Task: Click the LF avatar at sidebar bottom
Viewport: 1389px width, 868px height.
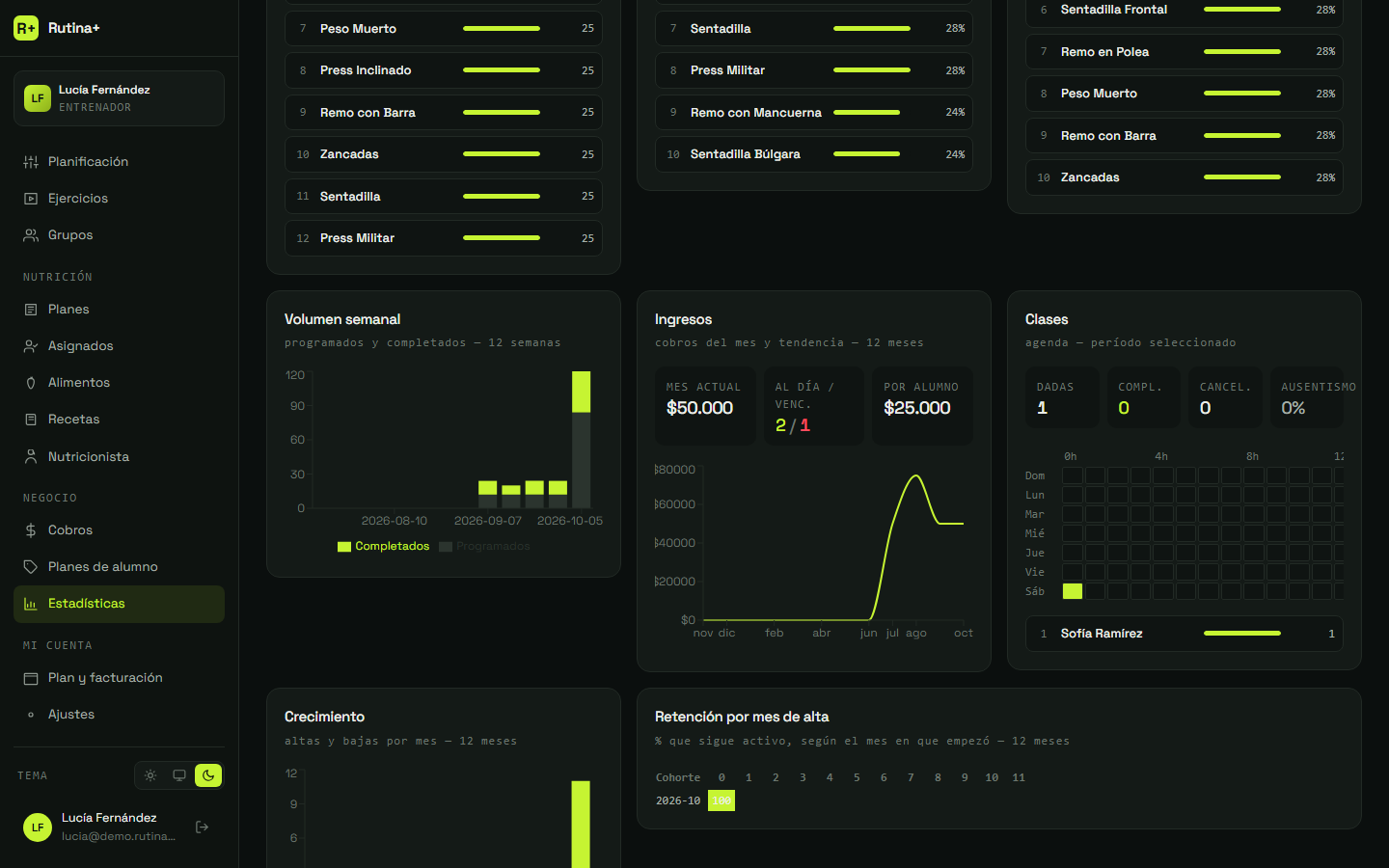Action: click(38, 827)
